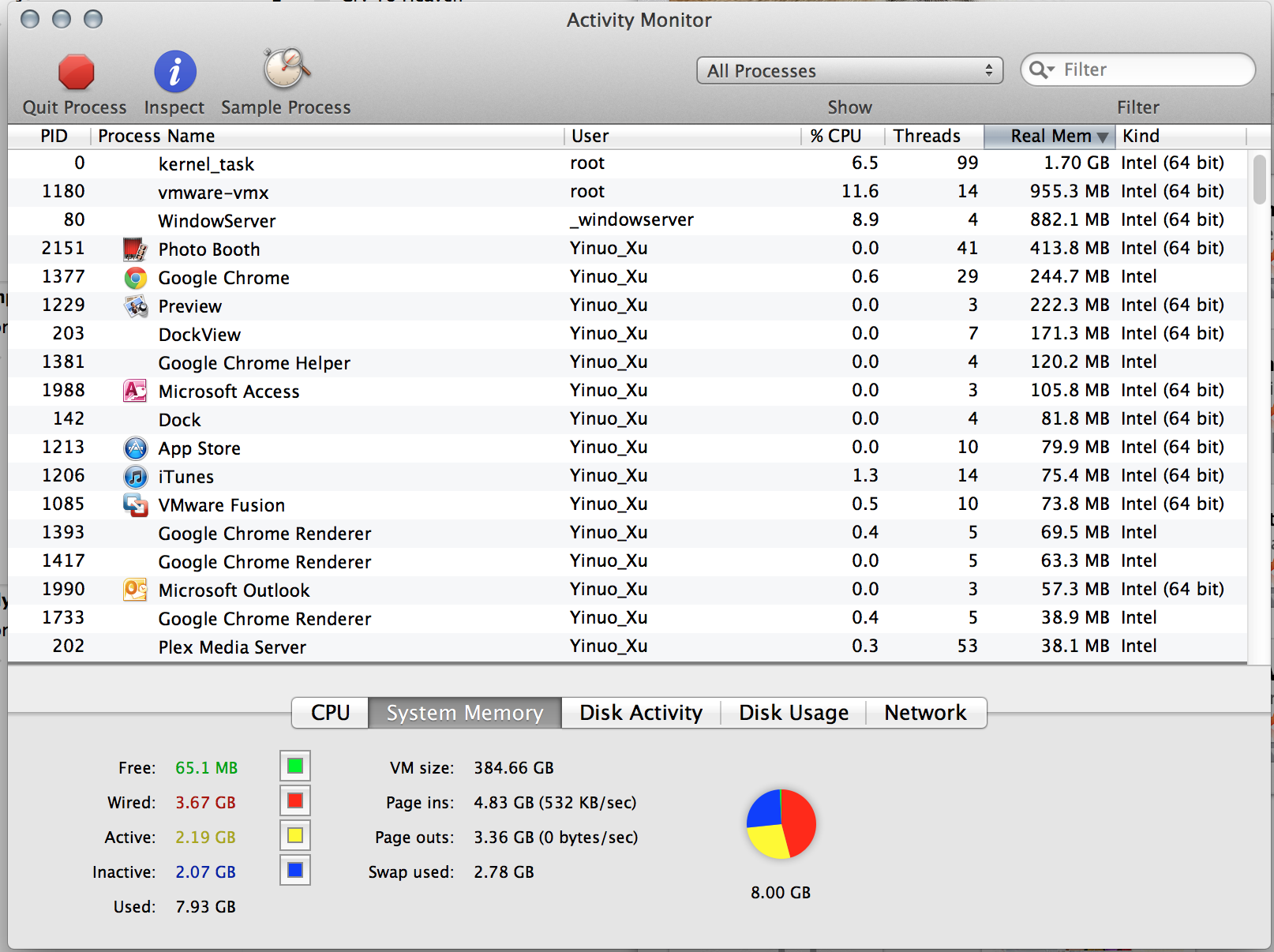Click the Microsoft Access app icon

[x=136, y=391]
